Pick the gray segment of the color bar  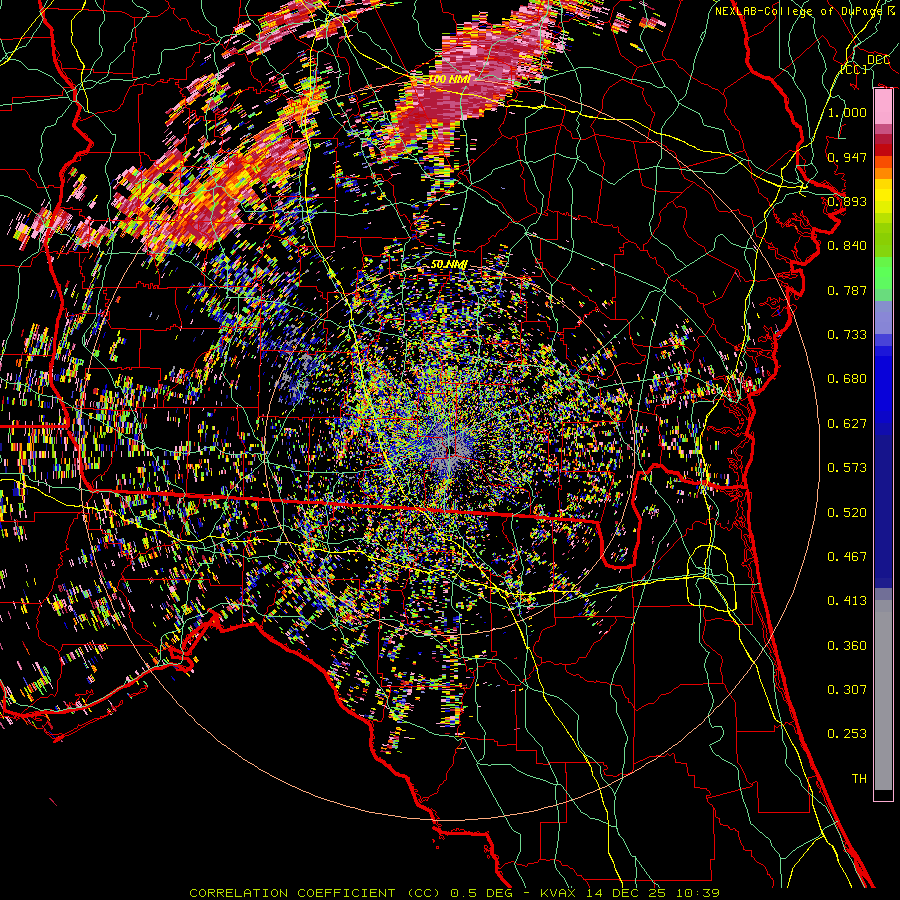(883, 695)
